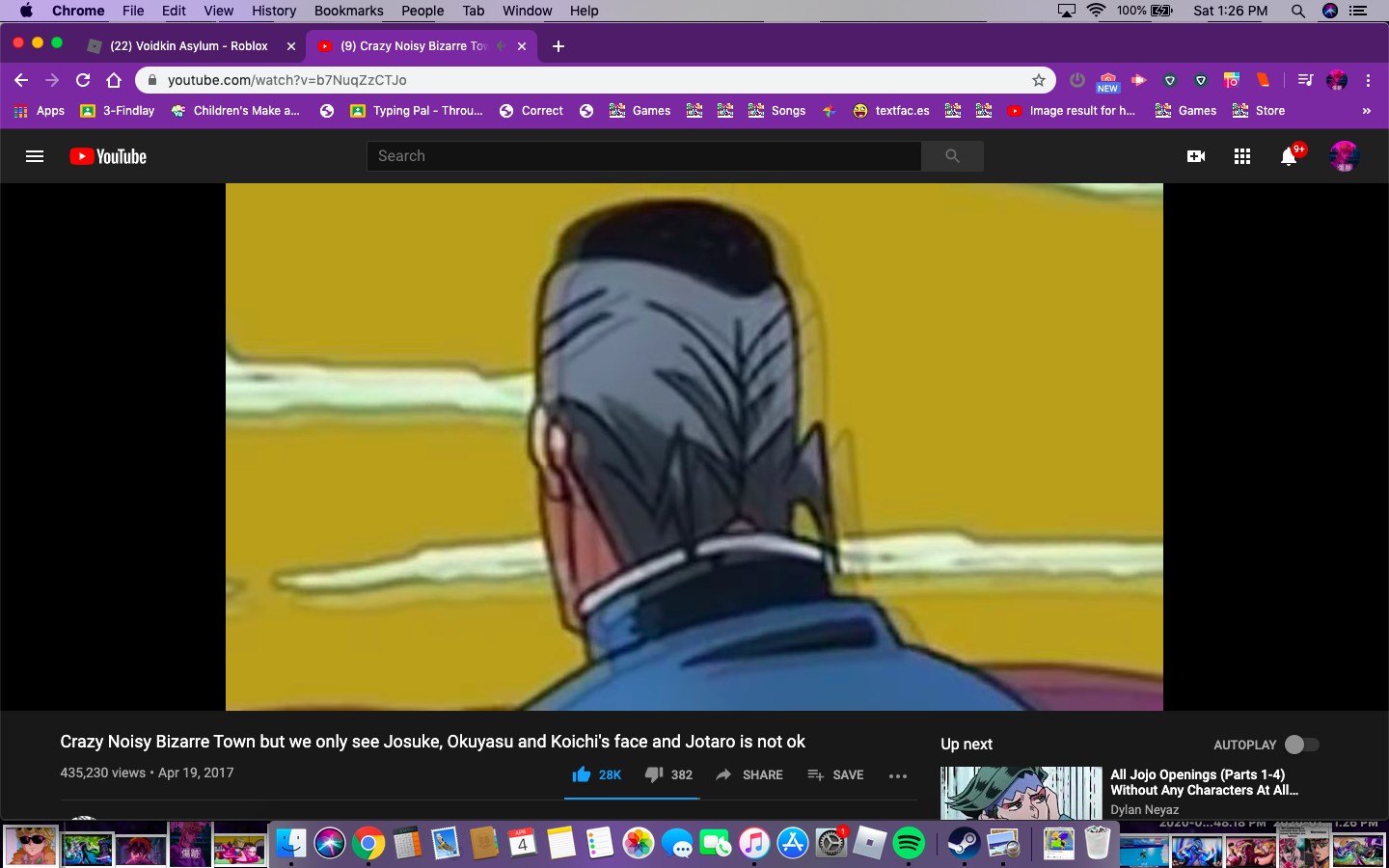Open YouTube notifications bell
Viewport: 1389px width, 868px height.
point(1289,156)
